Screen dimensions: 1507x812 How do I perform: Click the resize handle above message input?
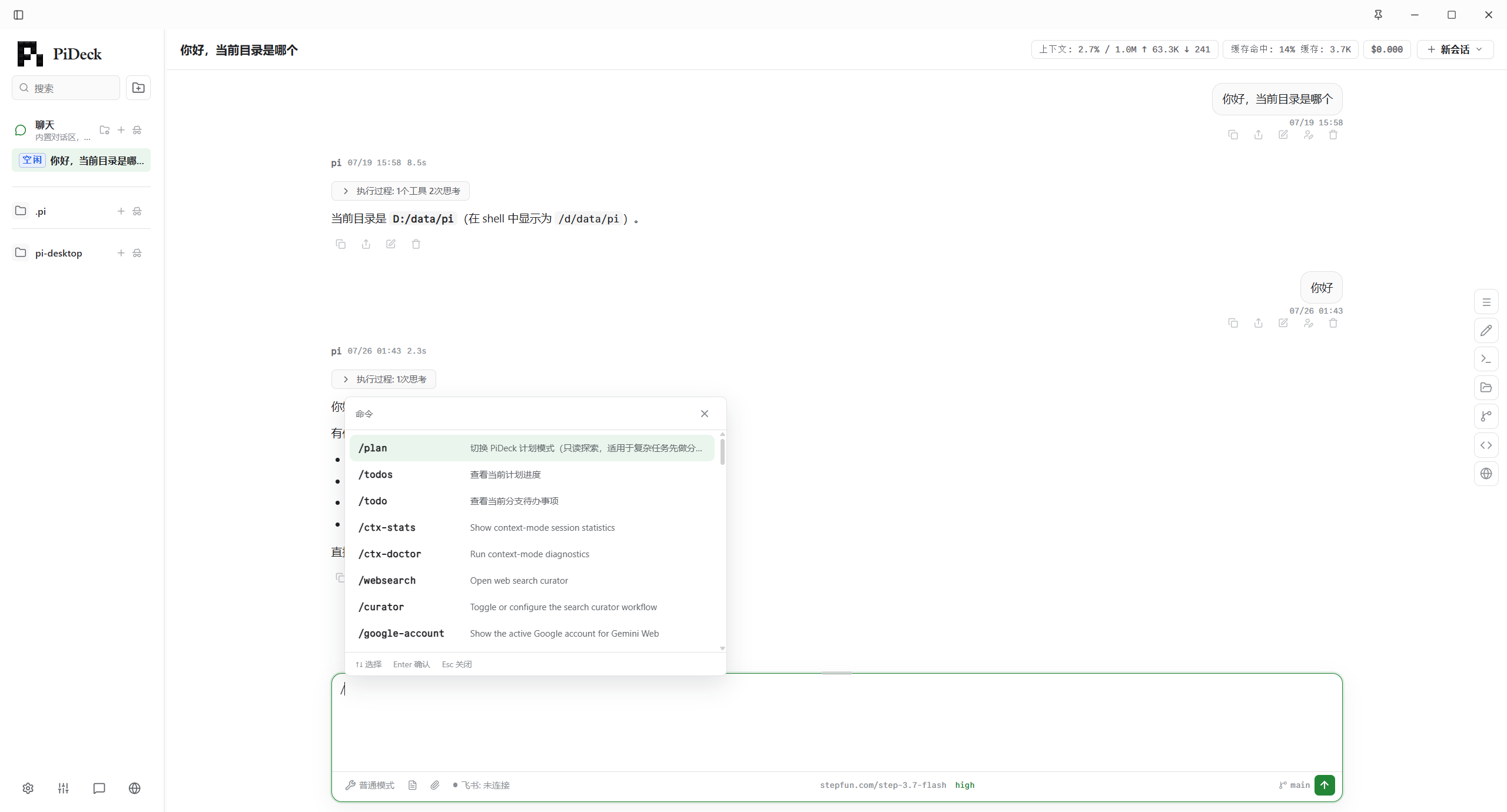pos(837,673)
